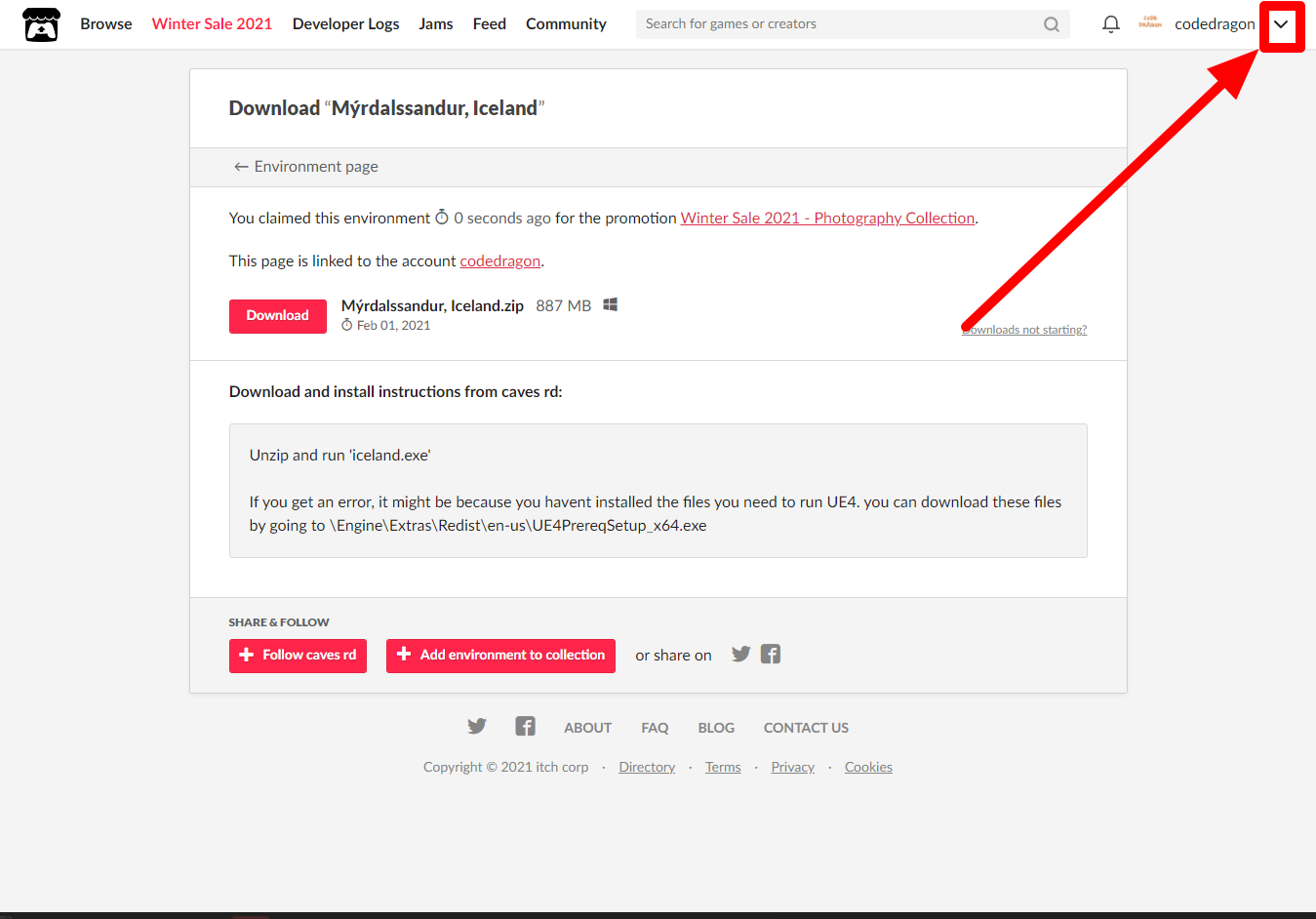Click 'Mýrdalssandur, Iceland.zip' file name
The height and width of the screenshot is (919, 1316).
pyautogui.click(x=432, y=305)
